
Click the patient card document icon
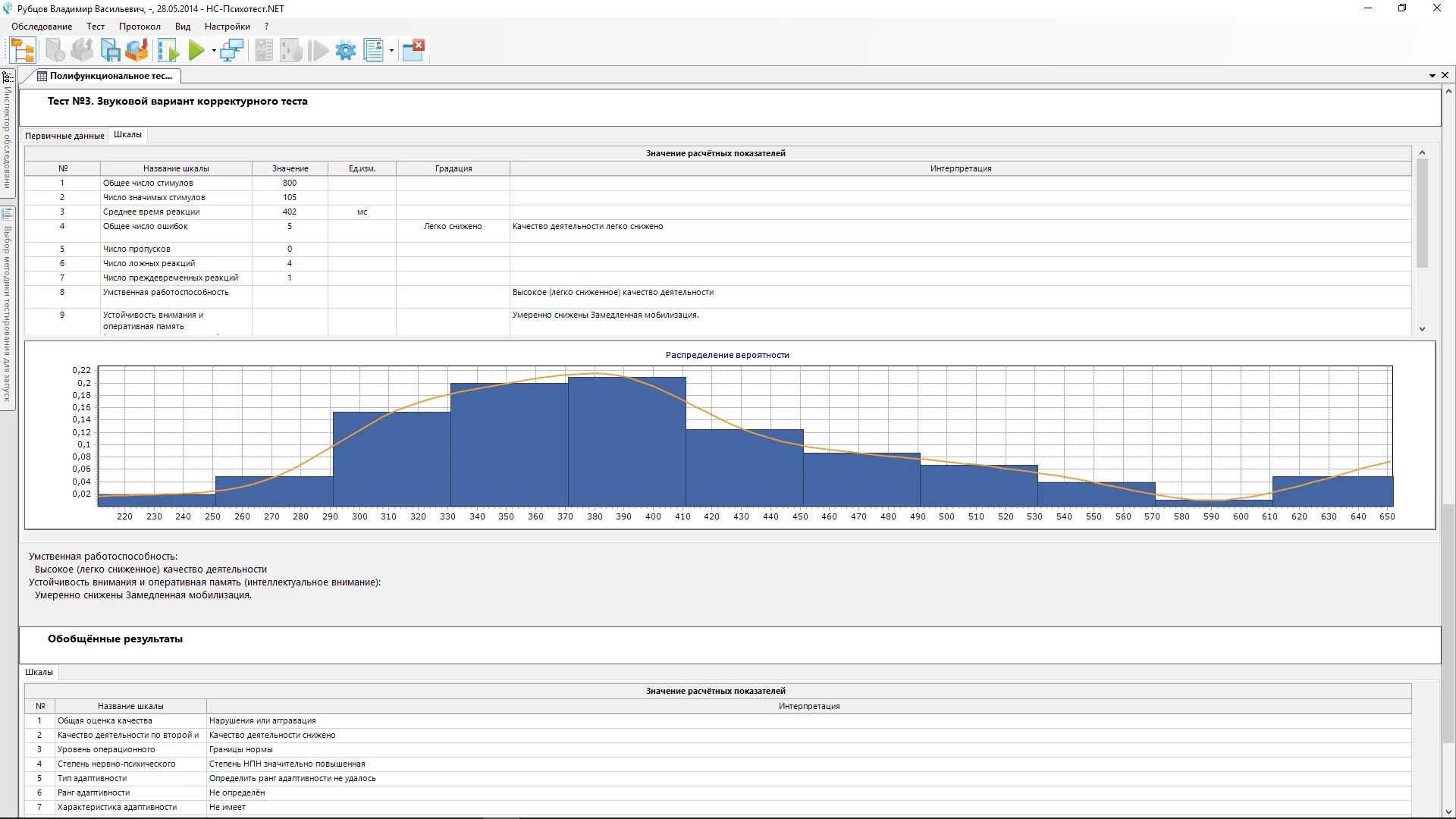click(x=374, y=51)
